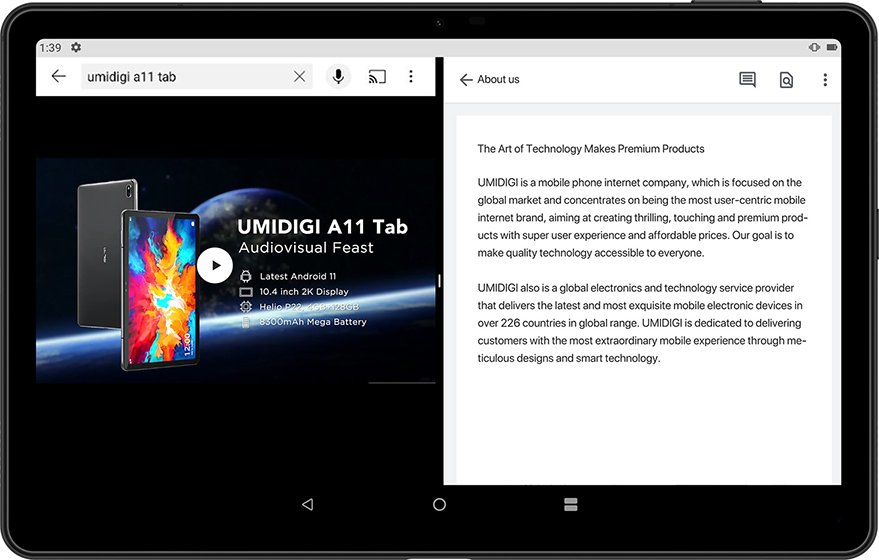Open the About us overflow menu
879x560 pixels.
[825, 80]
